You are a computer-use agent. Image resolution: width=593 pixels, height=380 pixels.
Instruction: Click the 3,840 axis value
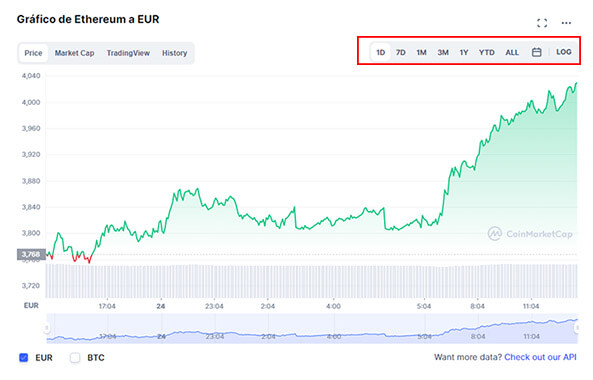point(31,207)
